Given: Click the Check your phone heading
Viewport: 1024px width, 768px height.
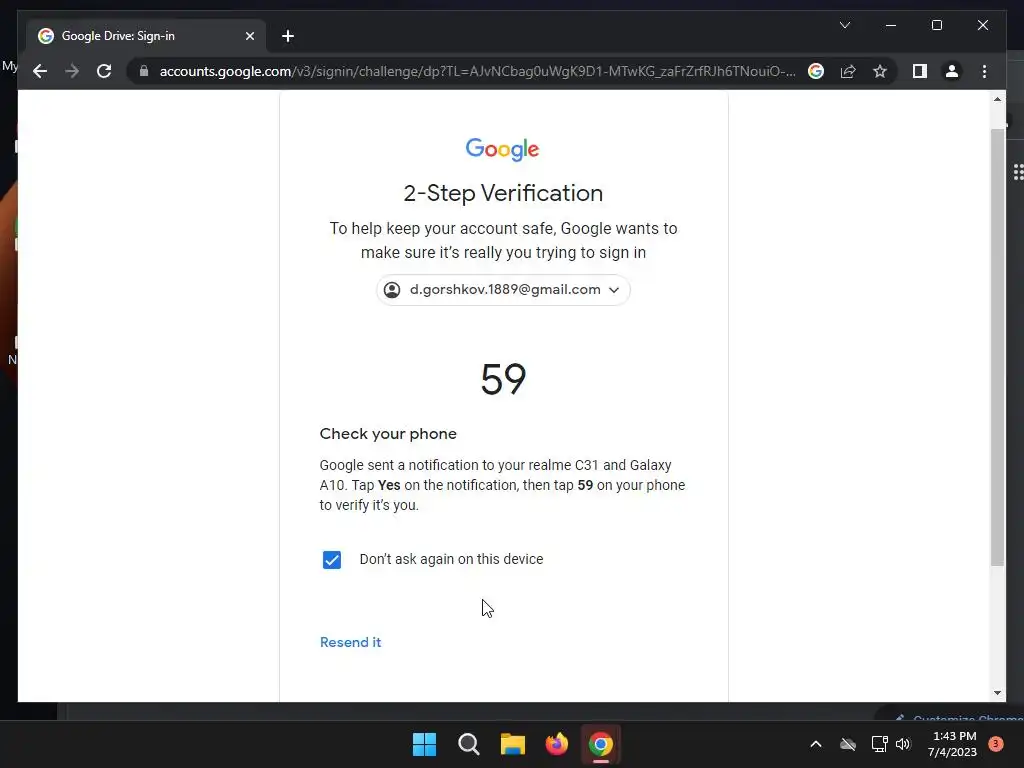Looking at the screenshot, I should [x=388, y=434].
